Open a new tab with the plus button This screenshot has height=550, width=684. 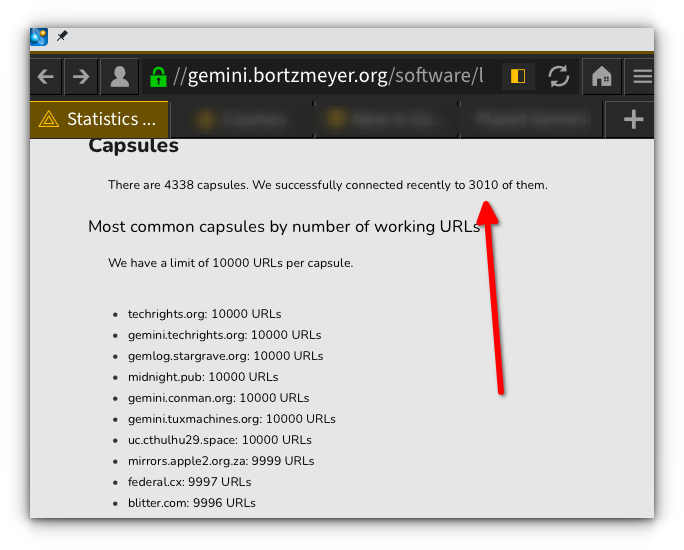point(633,120)
